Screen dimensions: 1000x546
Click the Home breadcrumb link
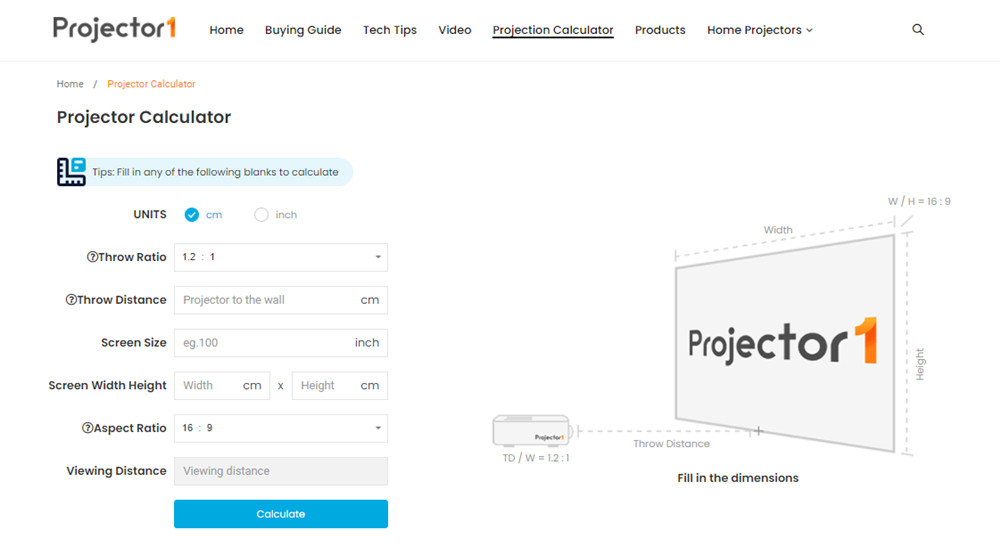70,84
